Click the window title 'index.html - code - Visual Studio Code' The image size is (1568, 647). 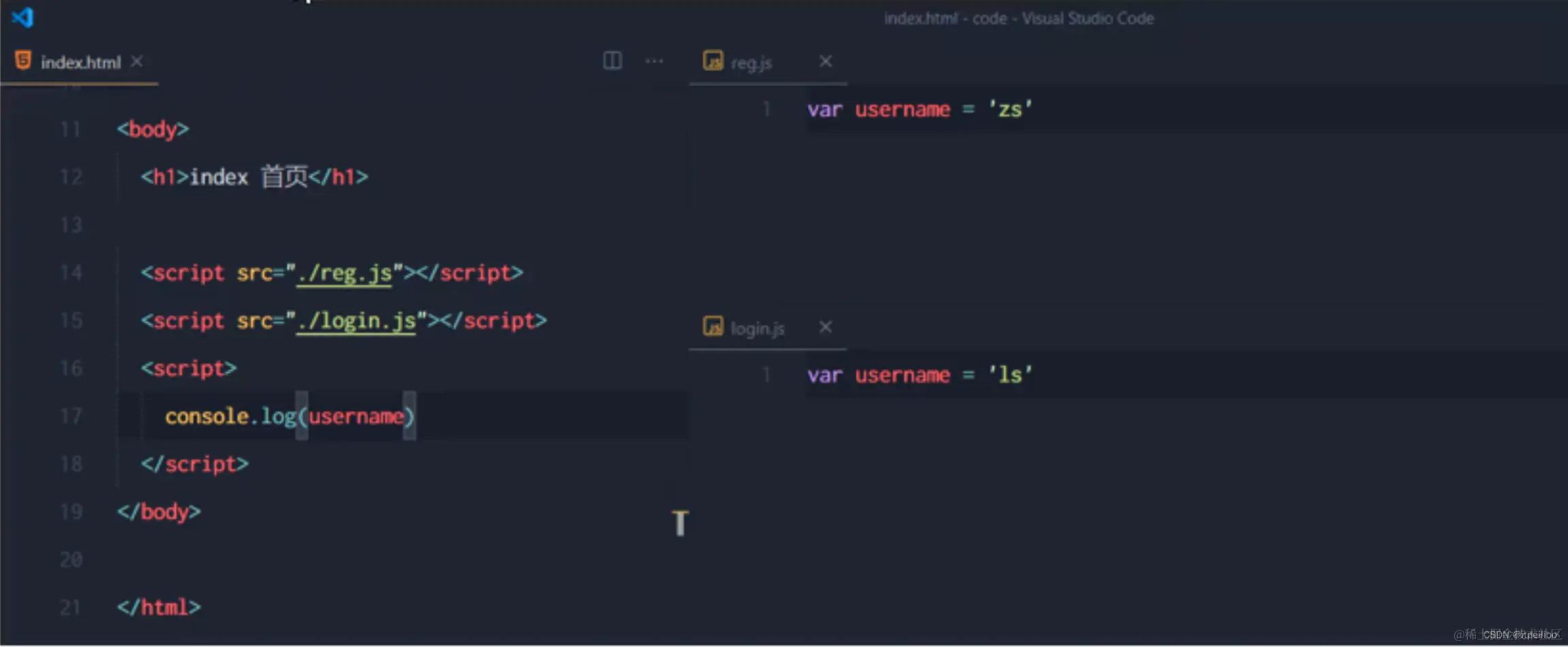point(1019,18)
